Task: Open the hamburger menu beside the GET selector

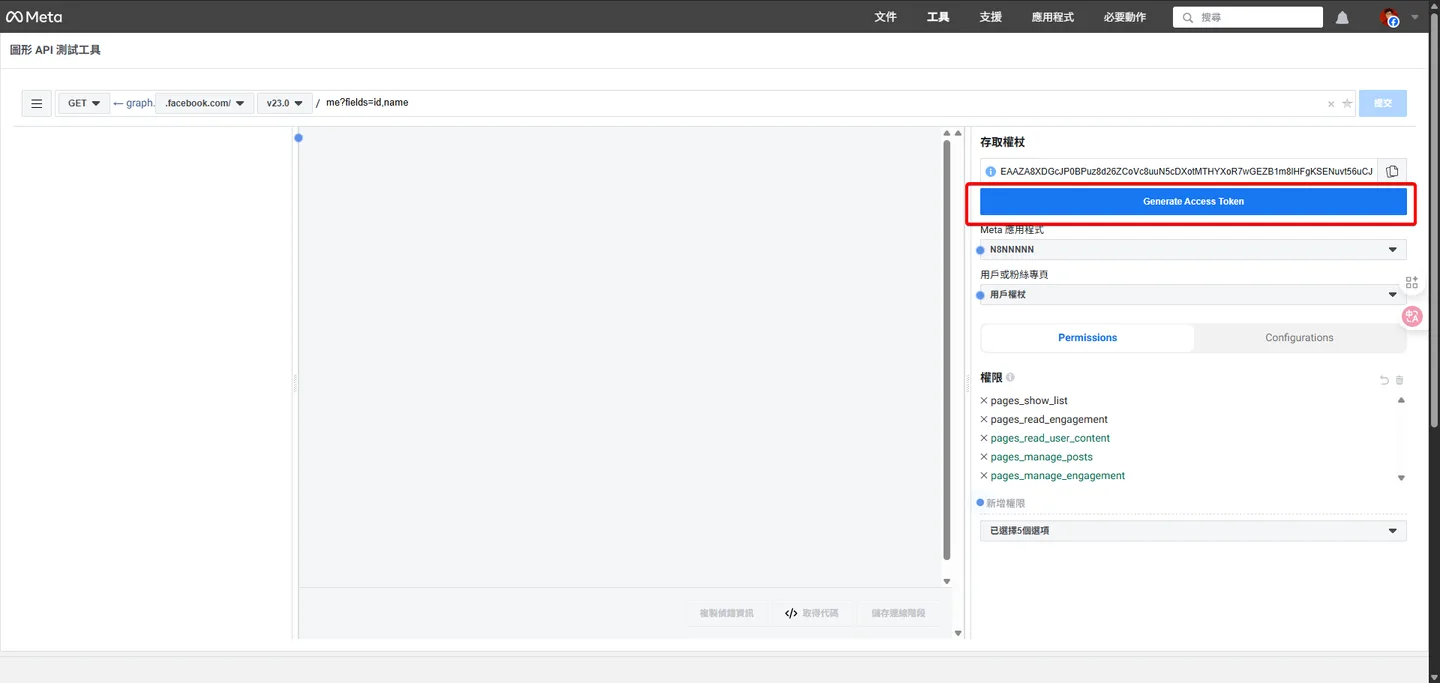Action: (x=37, y=103)
